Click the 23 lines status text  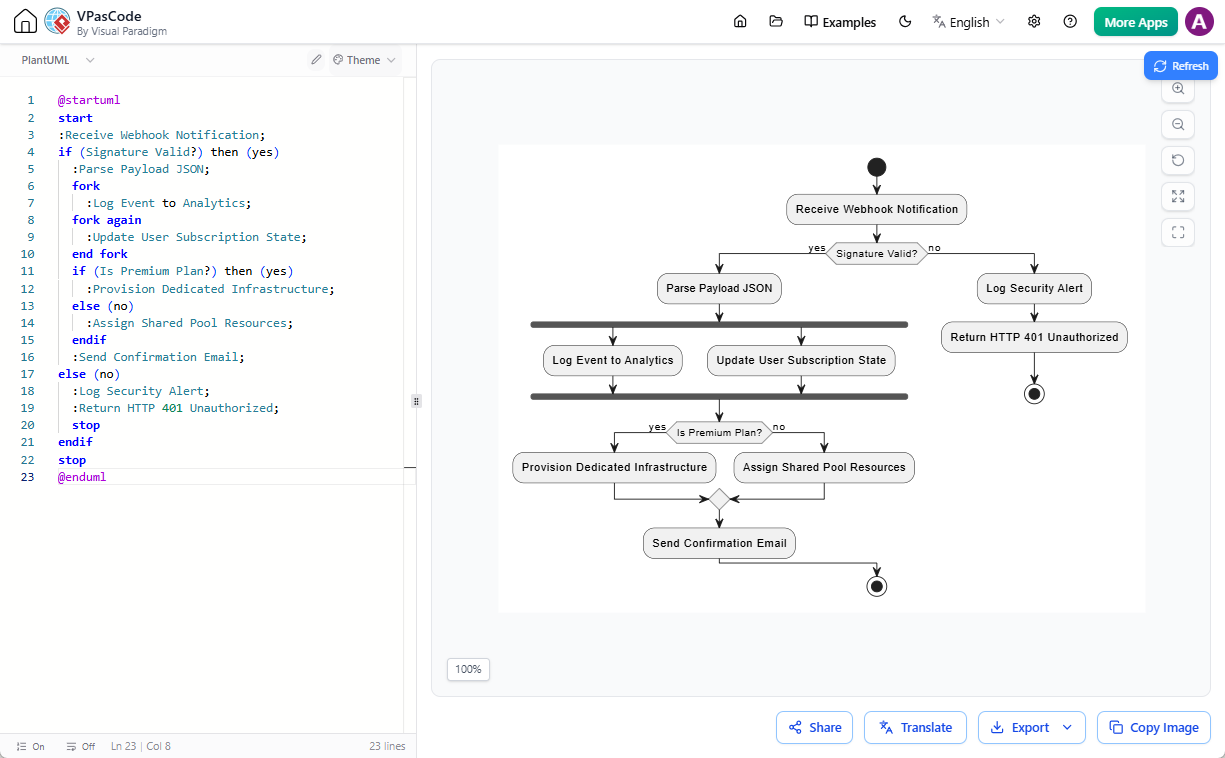(x=387, y=746)
